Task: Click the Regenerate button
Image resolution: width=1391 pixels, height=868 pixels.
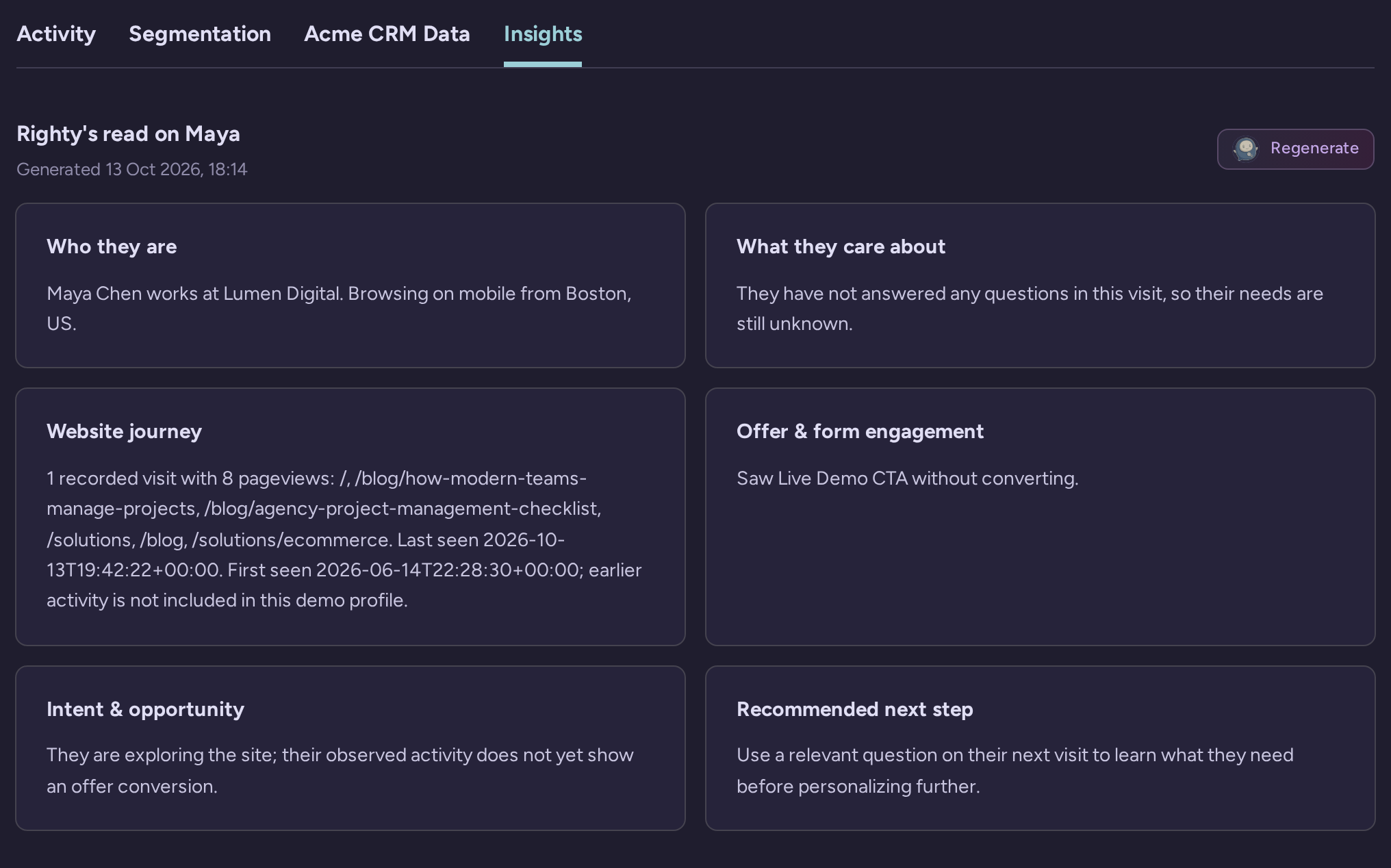Action: tap(1295, 149)
